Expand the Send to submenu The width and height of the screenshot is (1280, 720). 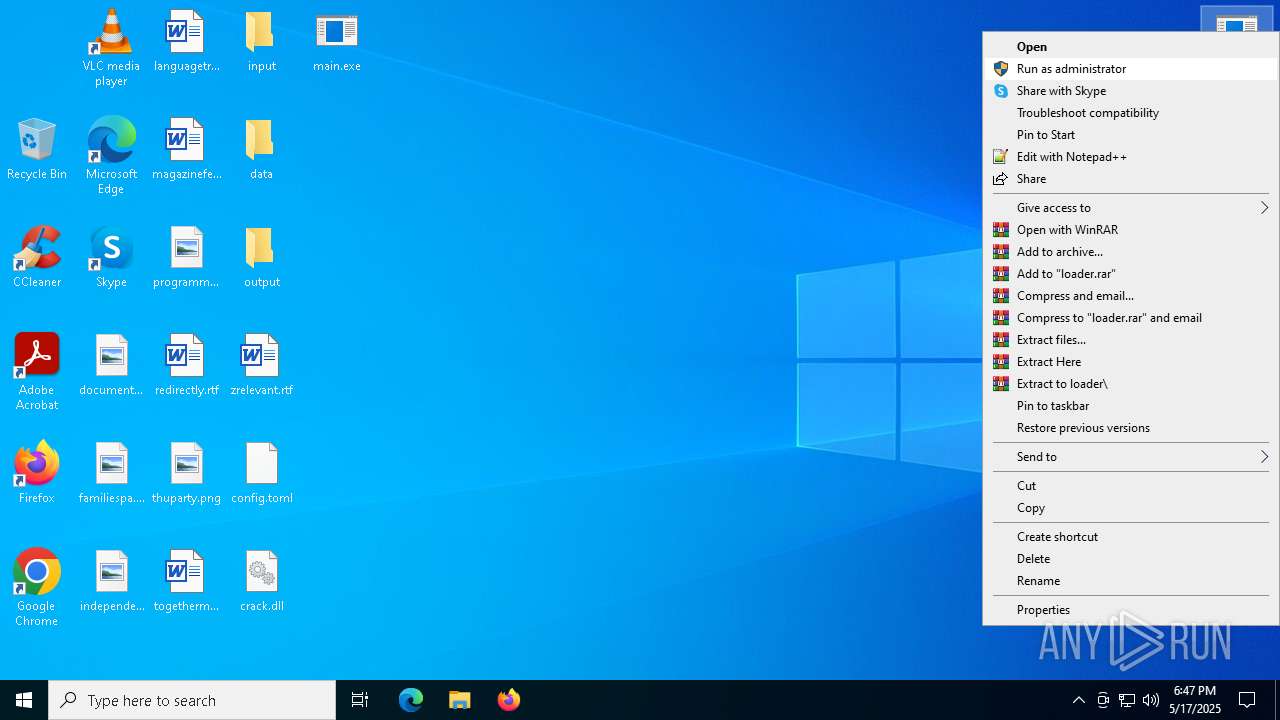pyautogui.click(x=1130, y=457)
